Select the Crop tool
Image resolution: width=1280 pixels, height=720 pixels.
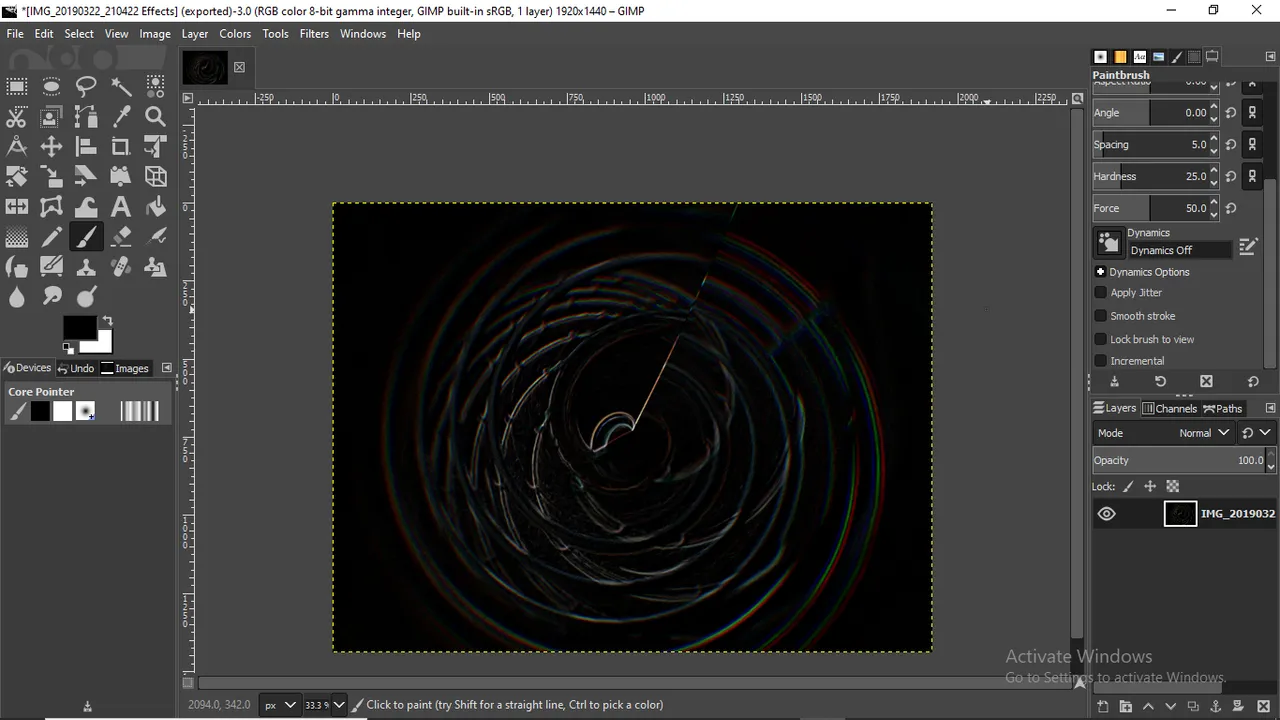pyautogui.click(x=121, y=146)
